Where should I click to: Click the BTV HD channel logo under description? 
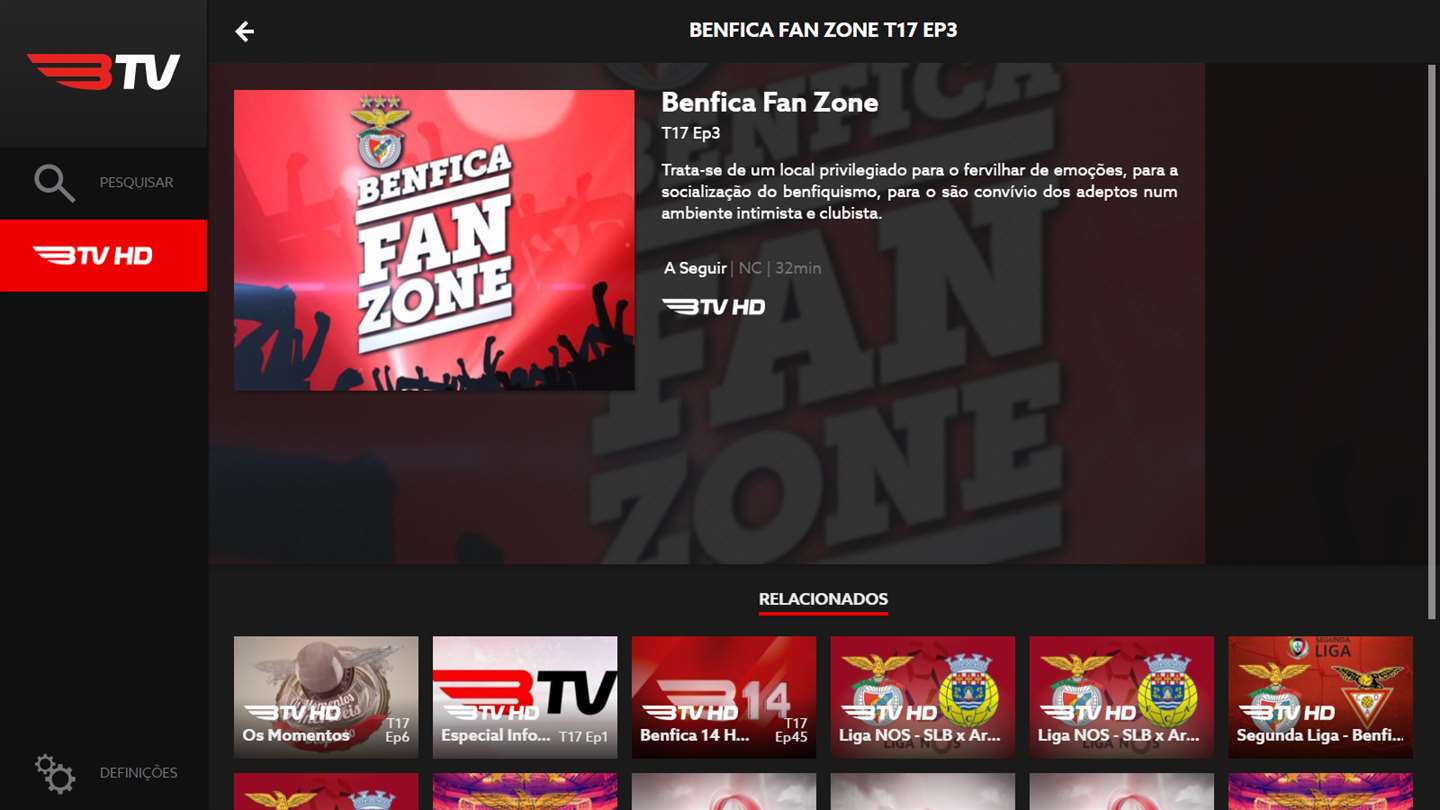pos(713,306)
